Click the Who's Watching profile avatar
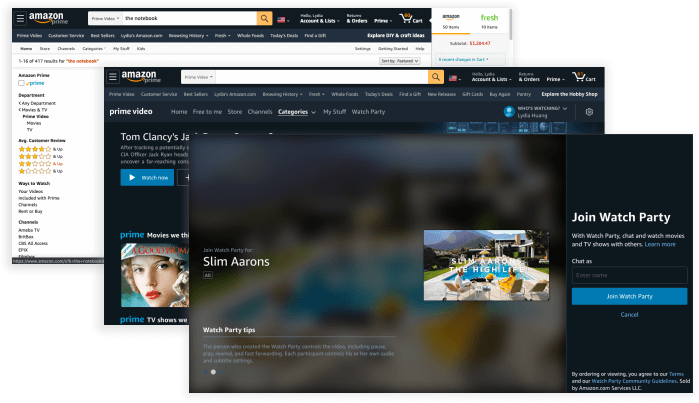 tap(509, 112)
